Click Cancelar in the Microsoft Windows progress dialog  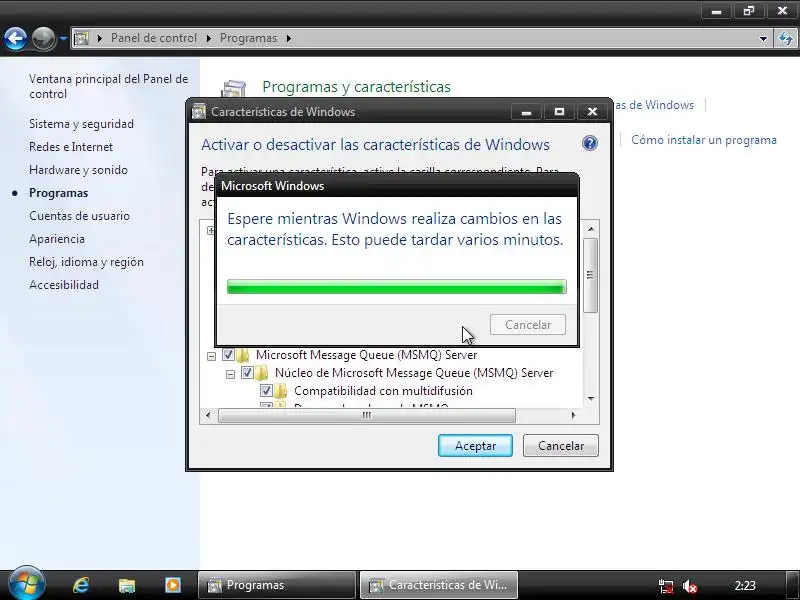click(528, 325)
